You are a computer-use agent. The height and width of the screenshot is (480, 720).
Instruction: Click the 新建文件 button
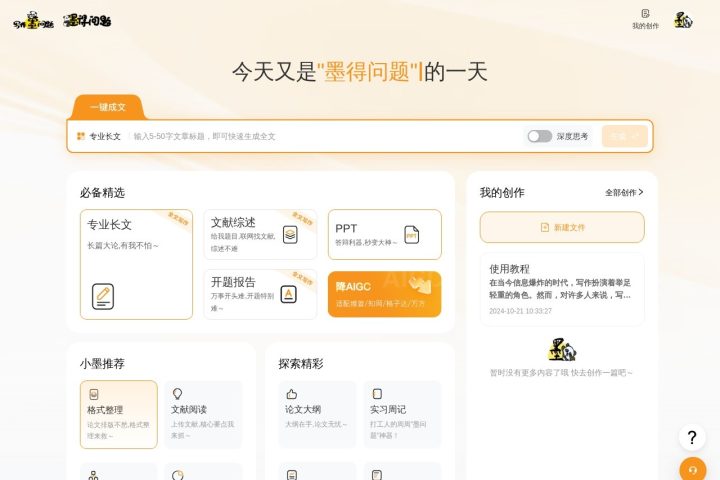pyautogui.click(x=562, y=227)
